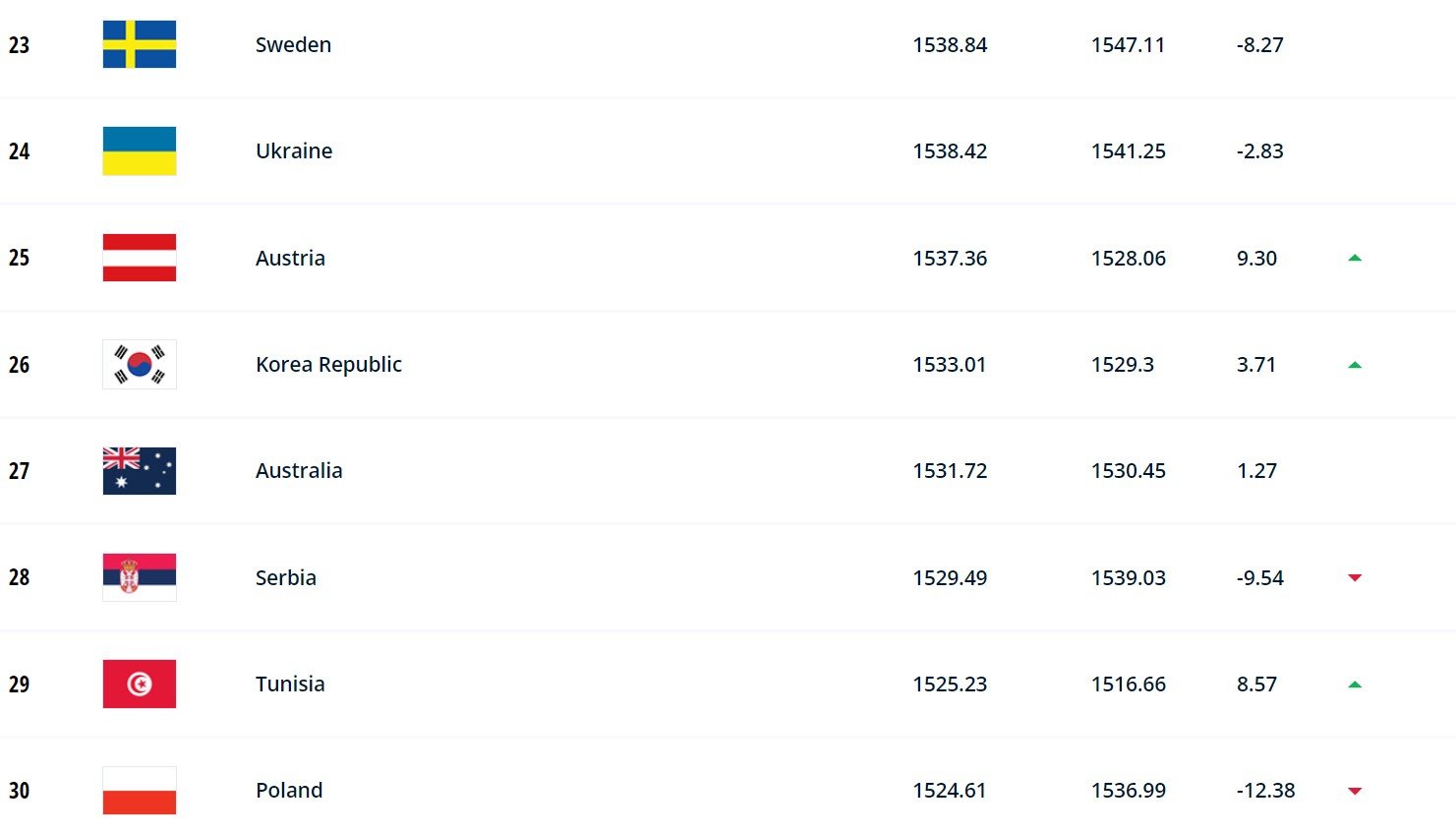Click Austria's green up arrow indicator
The height and width of the screenshot is (833, 1456).
(1355, 258)
